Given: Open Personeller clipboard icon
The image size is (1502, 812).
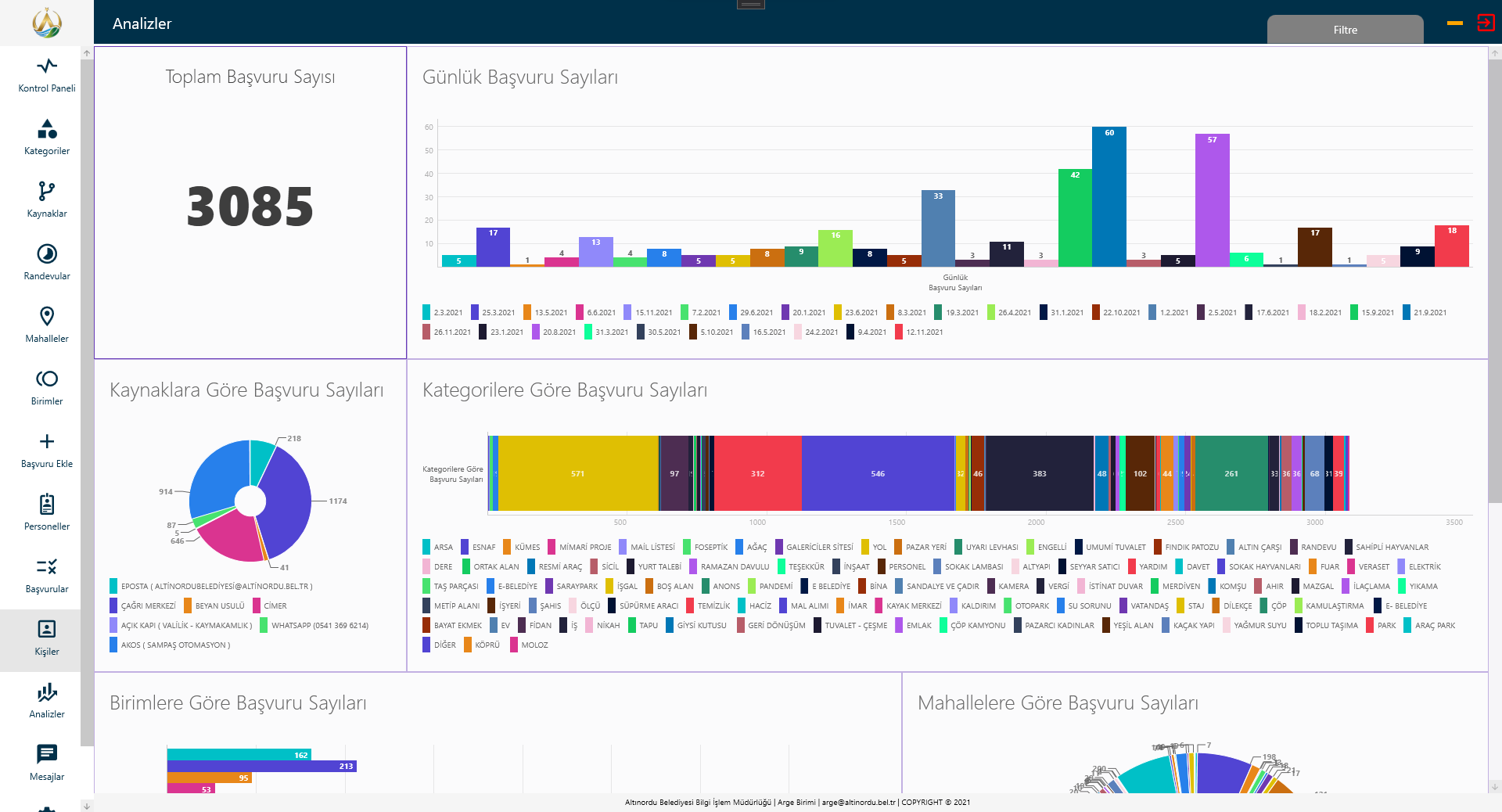Looking at the screenshot, I should [47, 505].
